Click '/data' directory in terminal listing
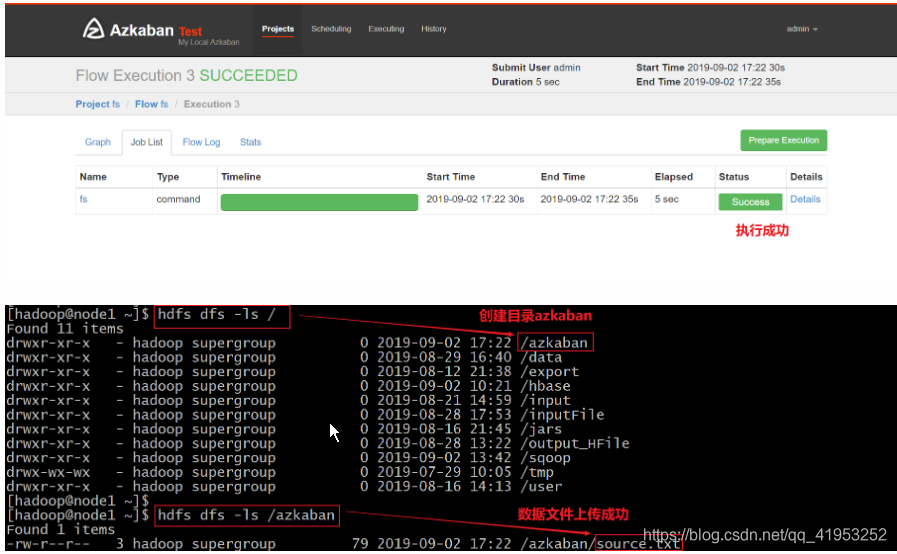This screenshot has width=897, height=554. coord(541,357)
